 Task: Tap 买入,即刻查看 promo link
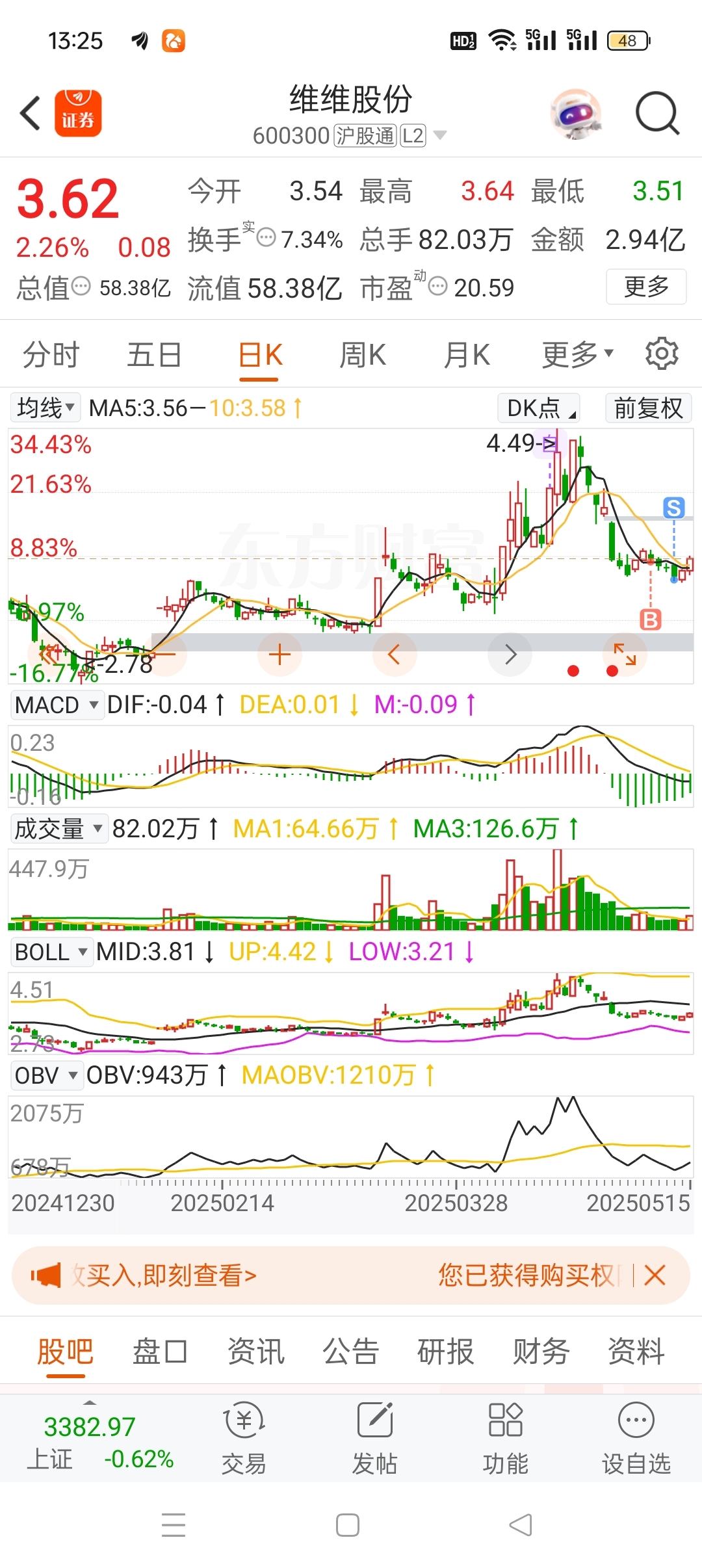[x=164, y=1275]
